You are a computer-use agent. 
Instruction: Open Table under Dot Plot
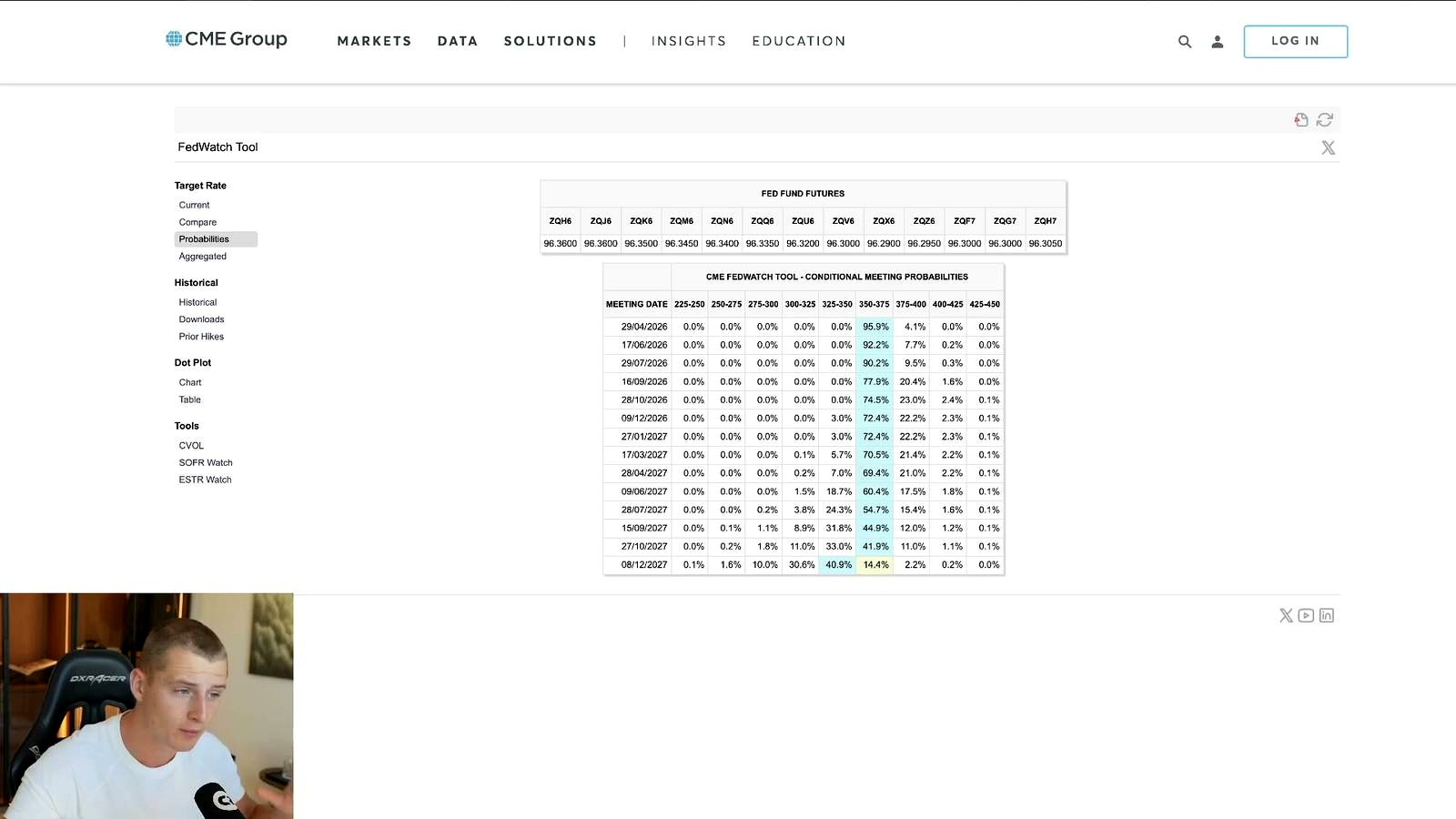[189, 399]
